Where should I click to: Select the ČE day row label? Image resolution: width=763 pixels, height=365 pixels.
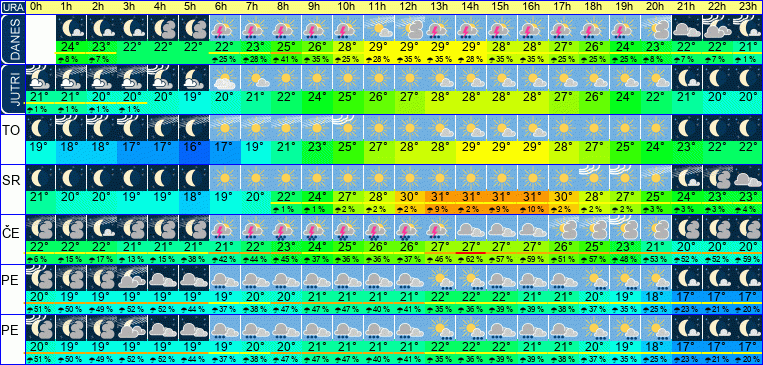coord(12,233)
